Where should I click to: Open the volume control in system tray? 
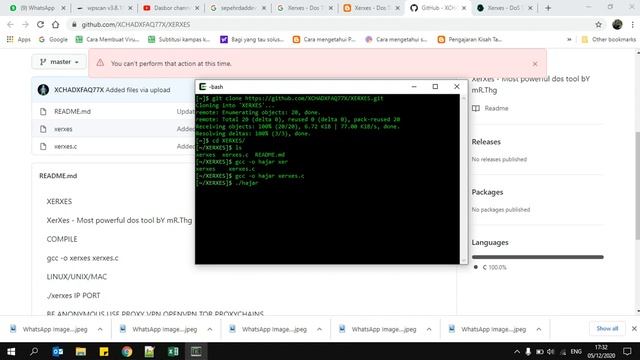point(551,351)
